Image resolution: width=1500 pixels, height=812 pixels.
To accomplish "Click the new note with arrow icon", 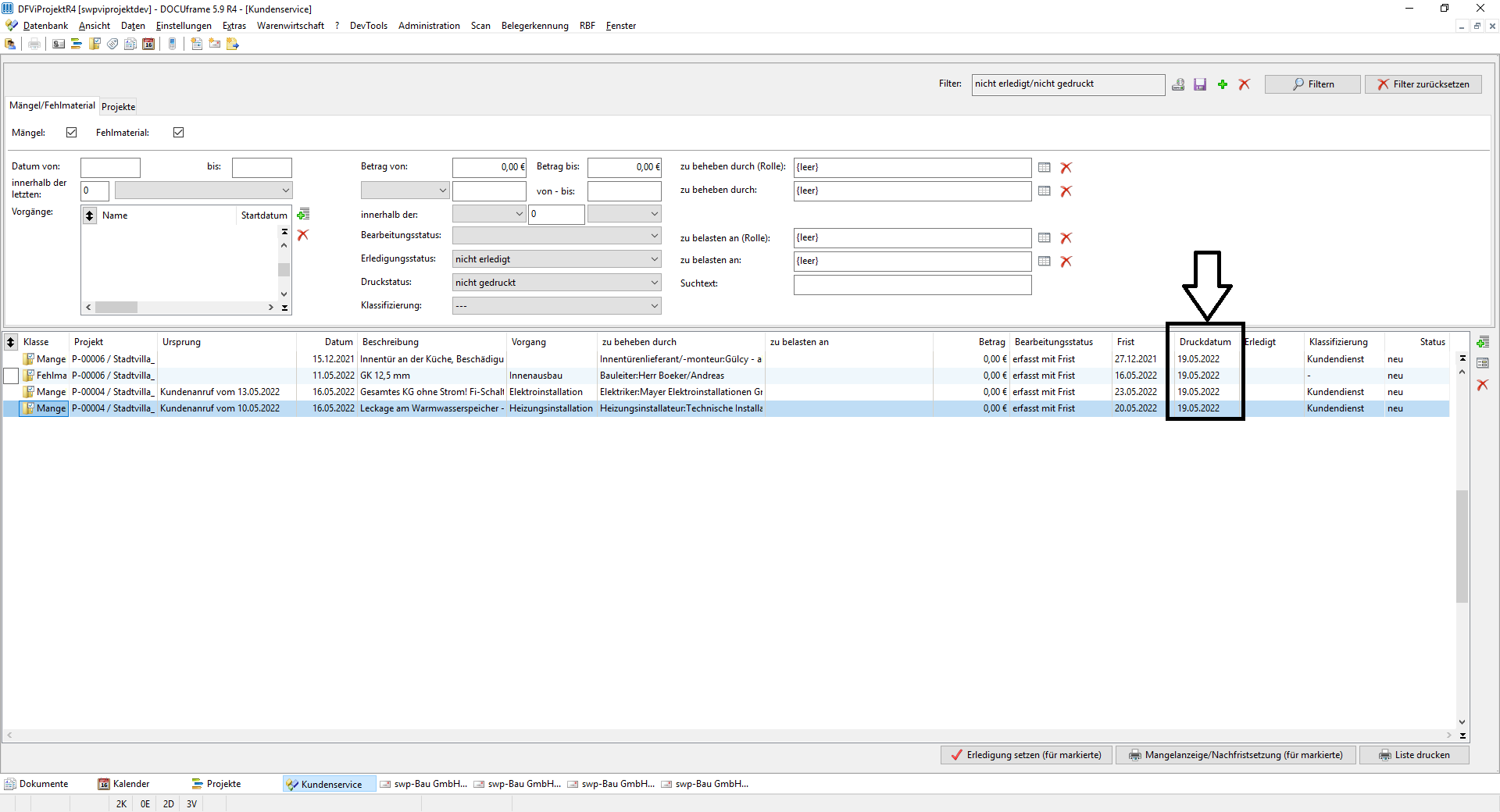I will tap(233, 44).
